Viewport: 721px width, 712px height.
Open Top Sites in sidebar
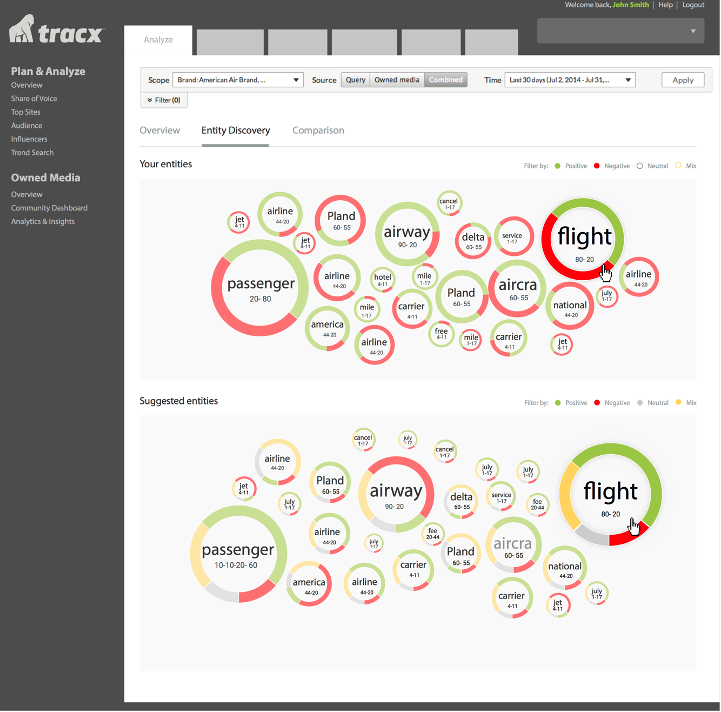tap(26, 112)
